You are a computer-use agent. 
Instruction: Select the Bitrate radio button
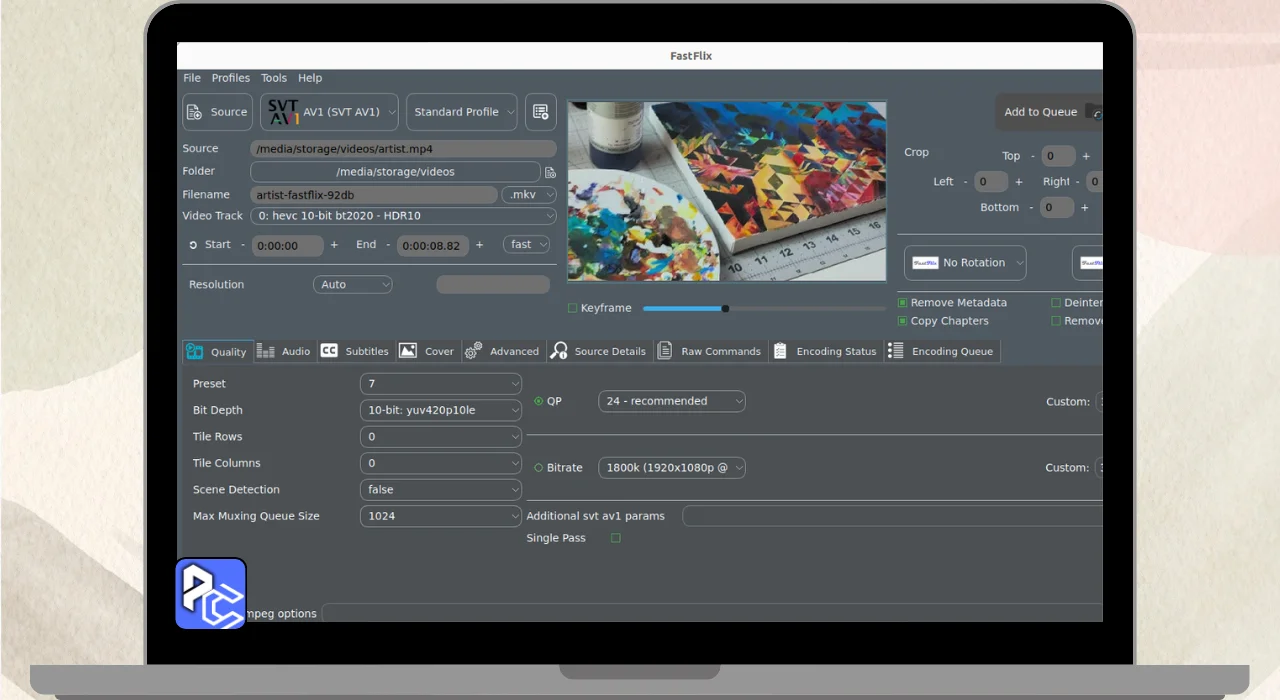[x=539, y=468]
